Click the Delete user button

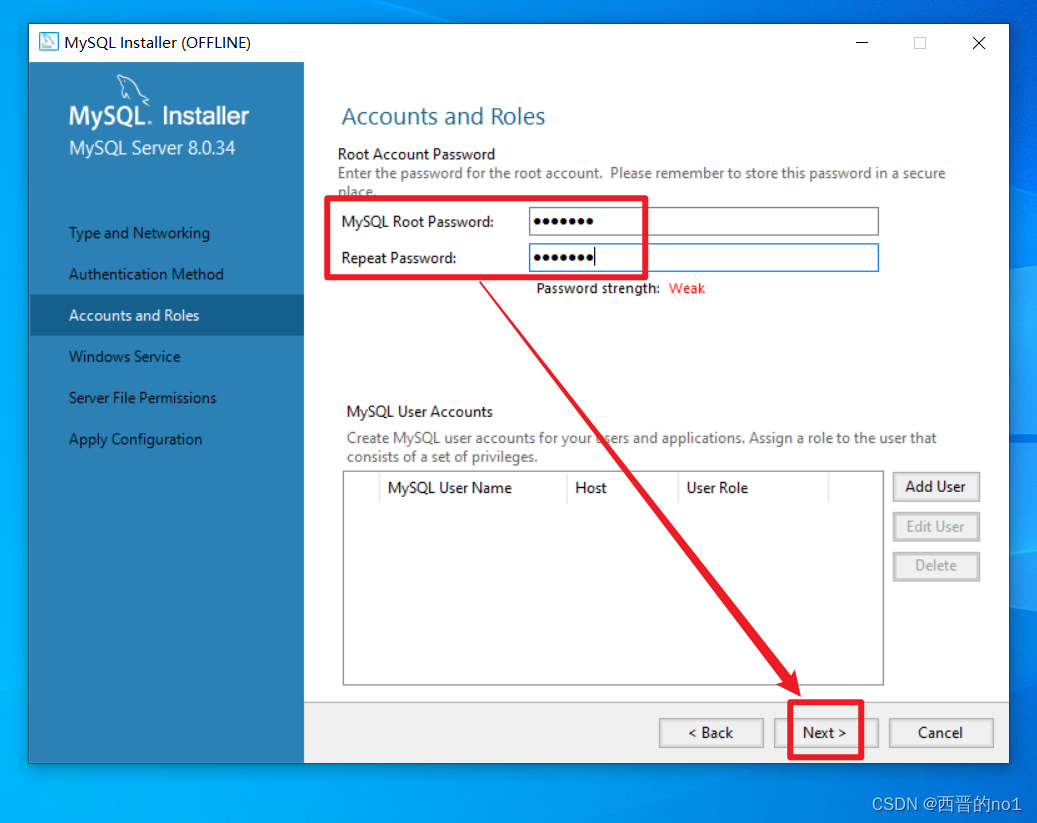coord(935,566)
